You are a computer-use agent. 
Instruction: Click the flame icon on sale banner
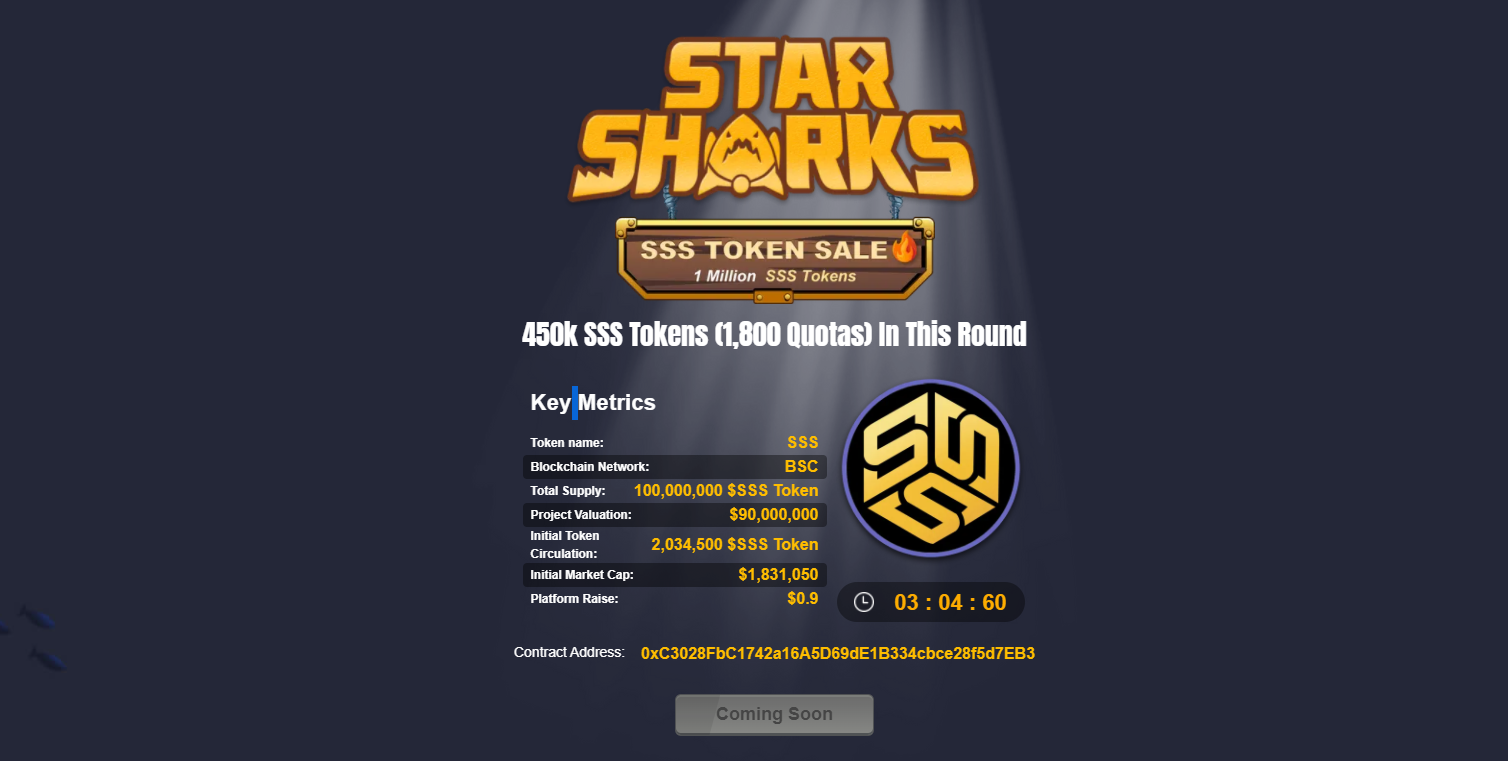(904, 246)
